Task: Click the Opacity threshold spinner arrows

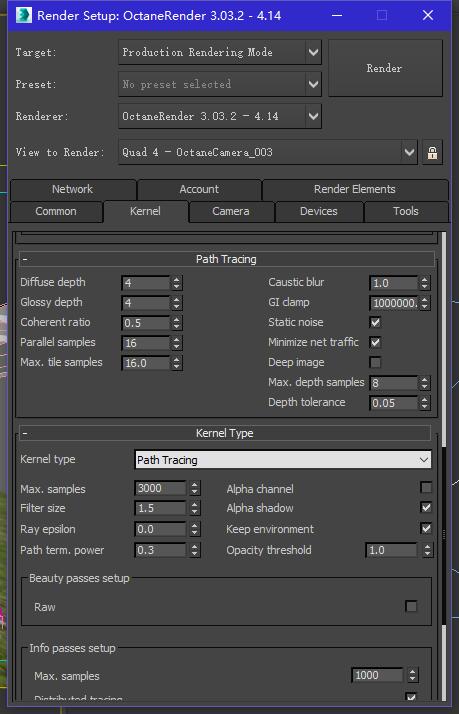Action: pyautogui.click(x=427, y=550)
